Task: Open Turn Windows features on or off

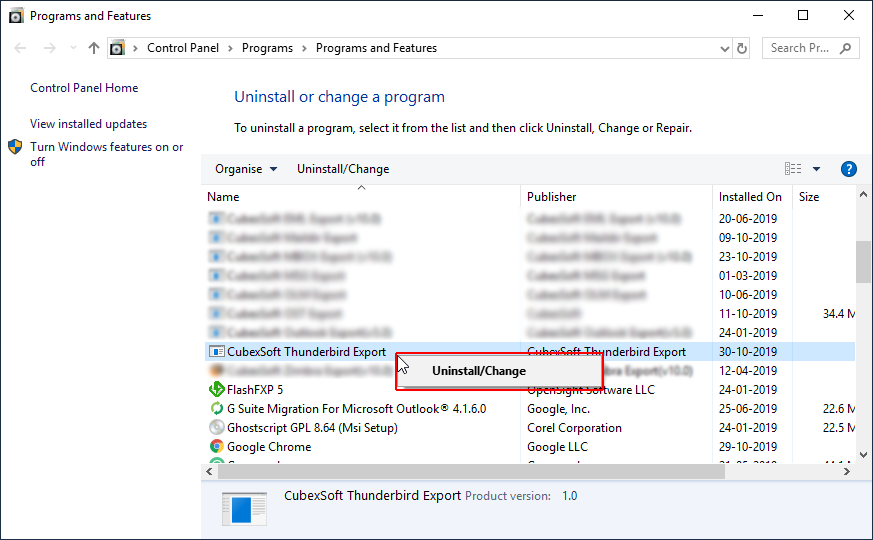Action: point(106,154)
